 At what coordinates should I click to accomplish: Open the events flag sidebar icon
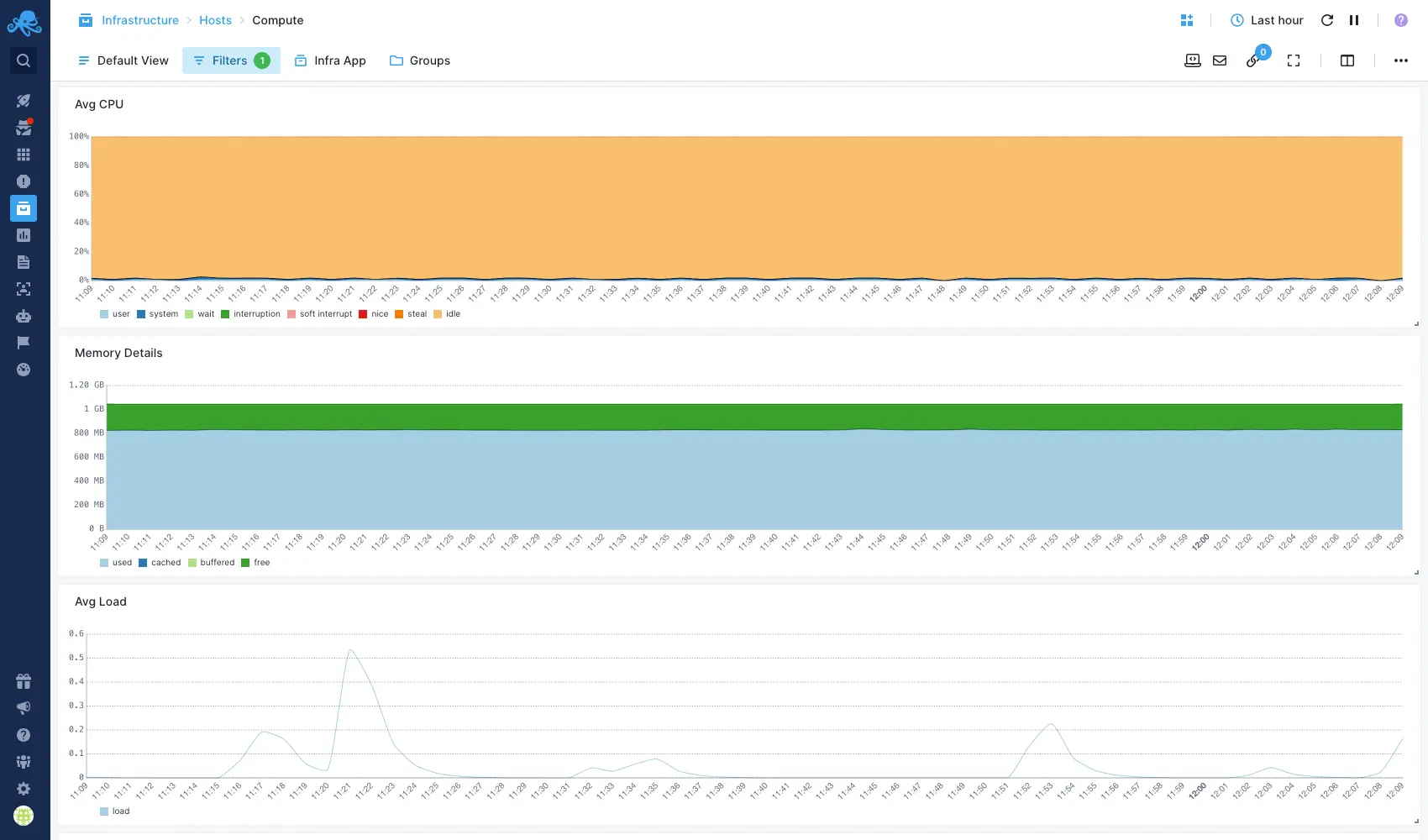[x=24, y=343]
